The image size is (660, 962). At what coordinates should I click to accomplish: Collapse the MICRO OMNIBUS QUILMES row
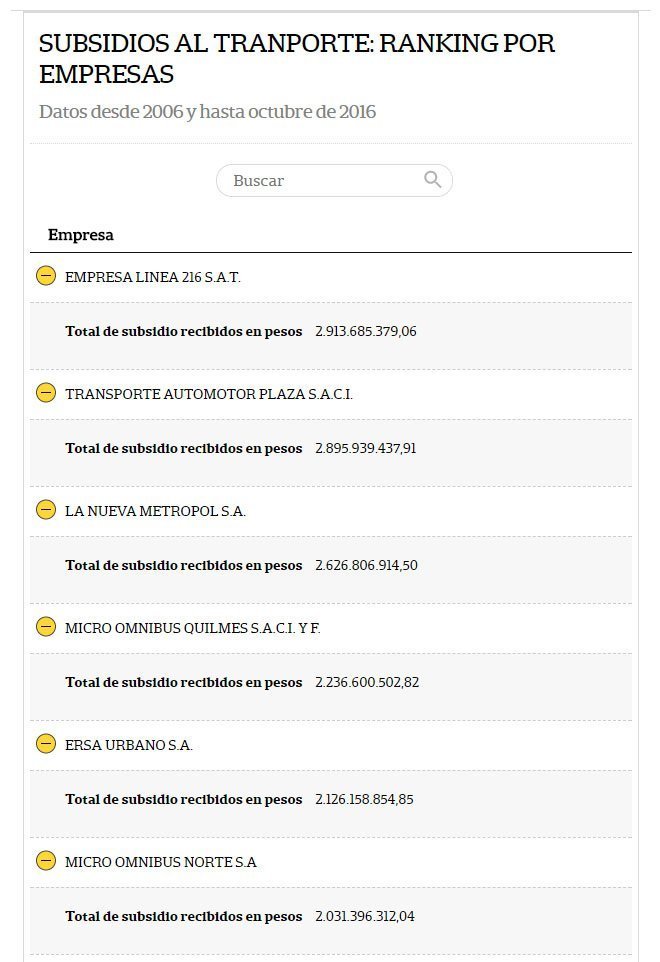[46, 627]
